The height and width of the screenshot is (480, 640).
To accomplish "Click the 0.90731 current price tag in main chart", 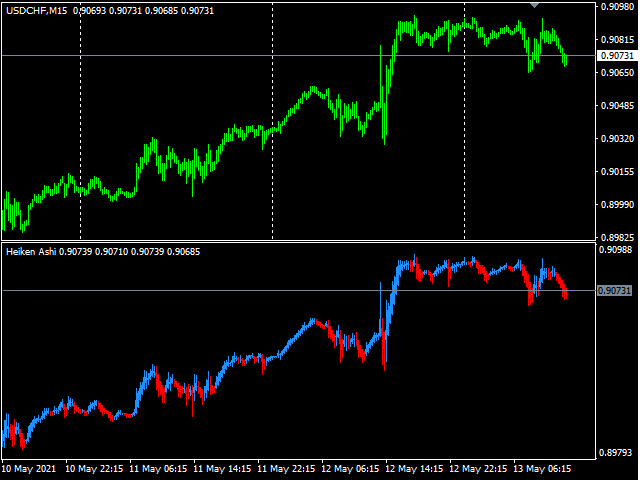I will [615, 56].
